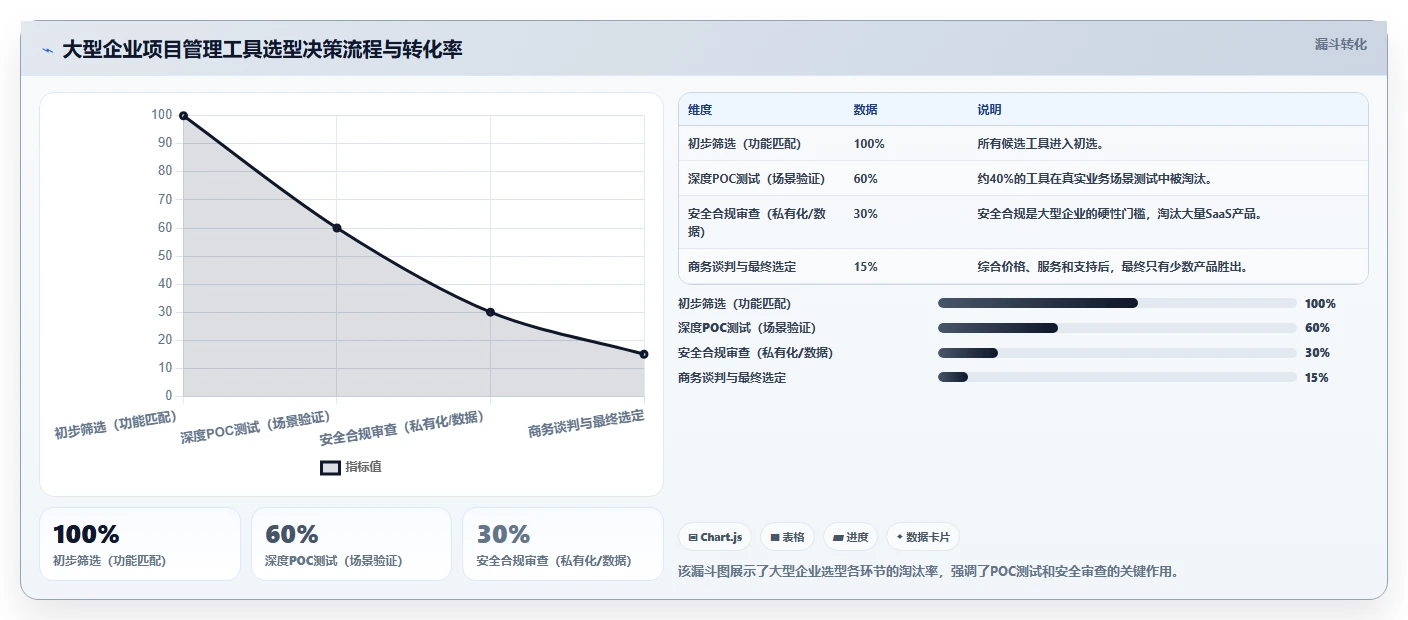Click the 60% 深度POC测试 data card
This screenshot has width=1408, height=620.
click(x=352, y=544)
